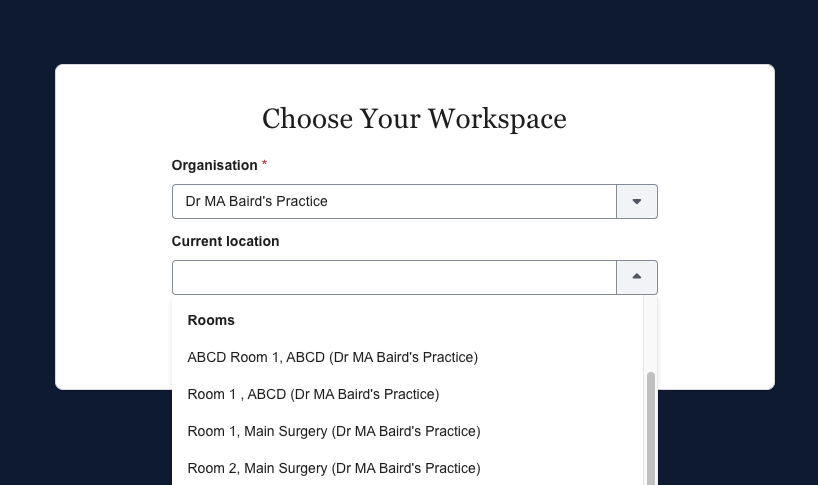Click the Organisation field showing Dr MA Baird's Practice
This screenshot has height=485, width=818.
(394, 201)
